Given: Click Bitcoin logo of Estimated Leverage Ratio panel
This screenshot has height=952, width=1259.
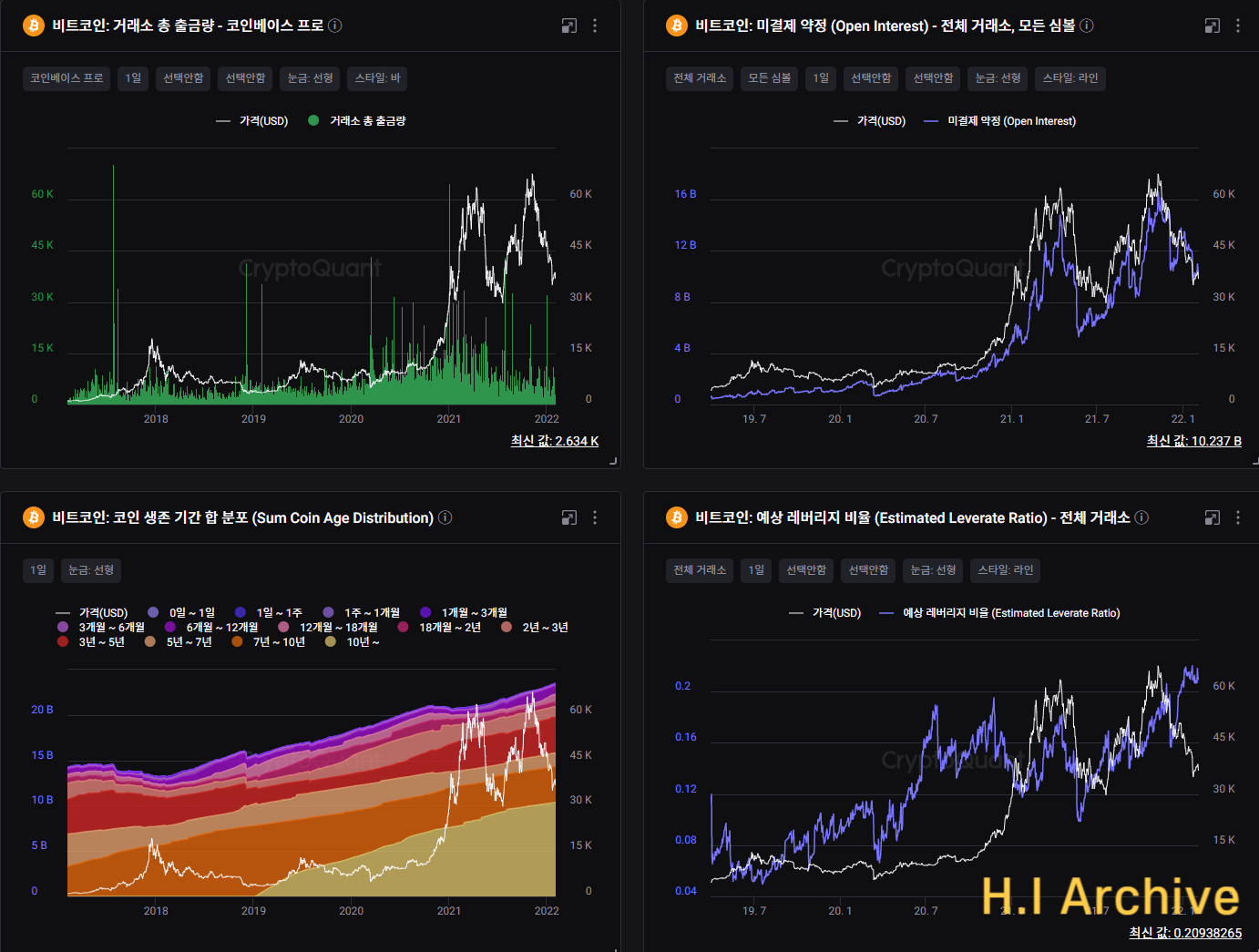Looking at the screenshot, I should pos(677,517).
